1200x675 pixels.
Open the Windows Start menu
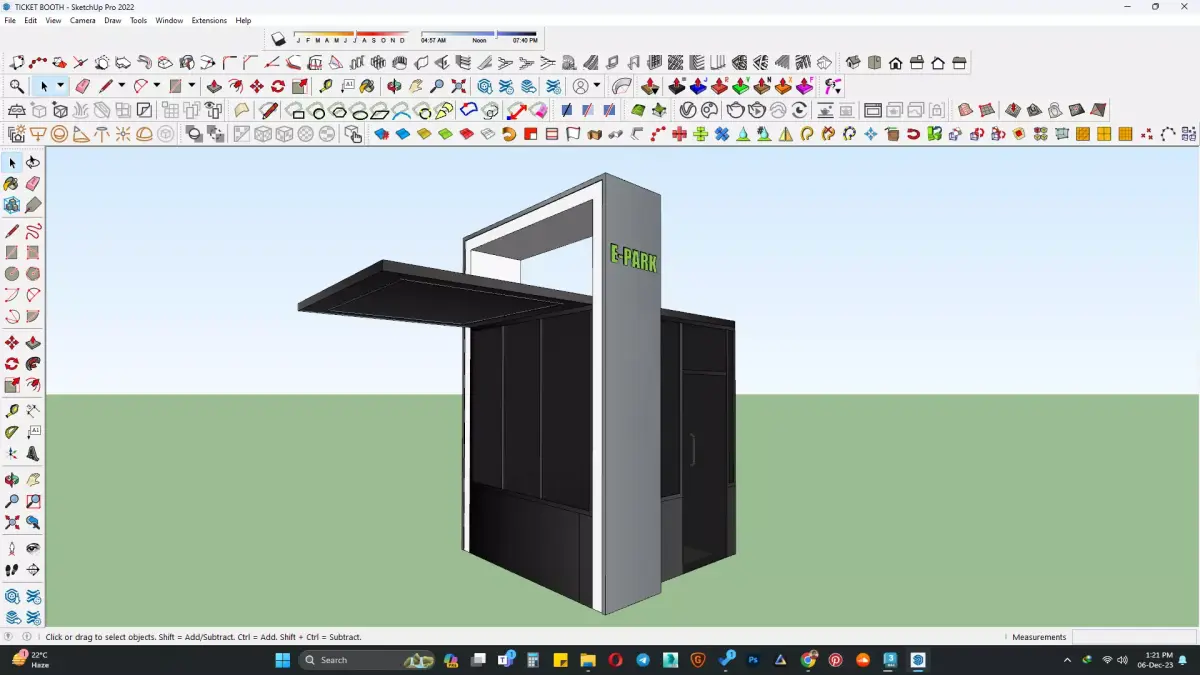(281, 660)
